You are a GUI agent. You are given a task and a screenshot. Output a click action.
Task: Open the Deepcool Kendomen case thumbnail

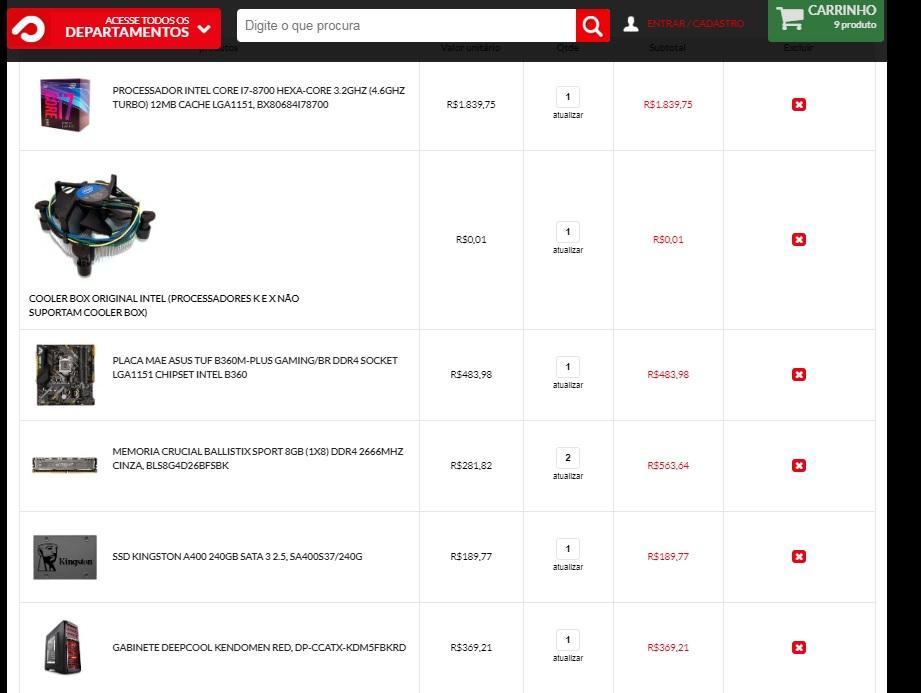(x=63, y=647)
